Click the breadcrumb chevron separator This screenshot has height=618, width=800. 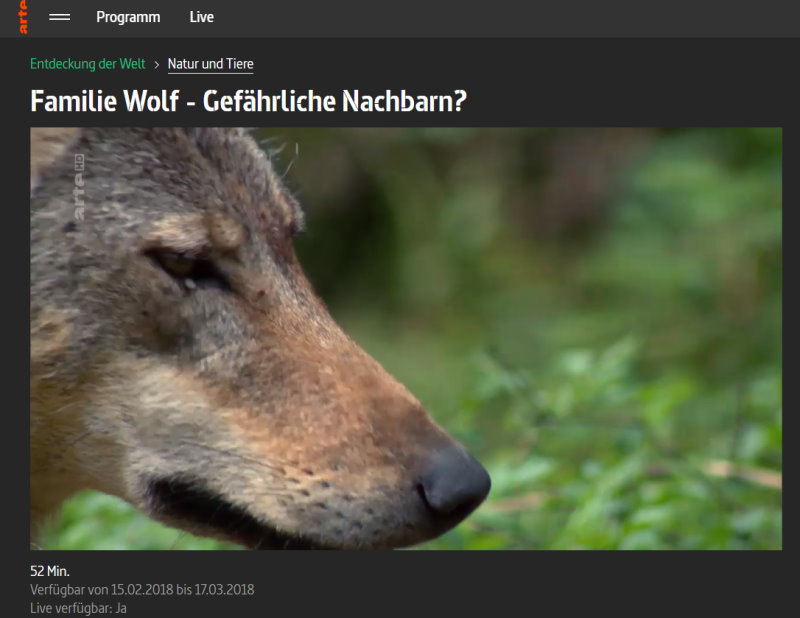157,64
